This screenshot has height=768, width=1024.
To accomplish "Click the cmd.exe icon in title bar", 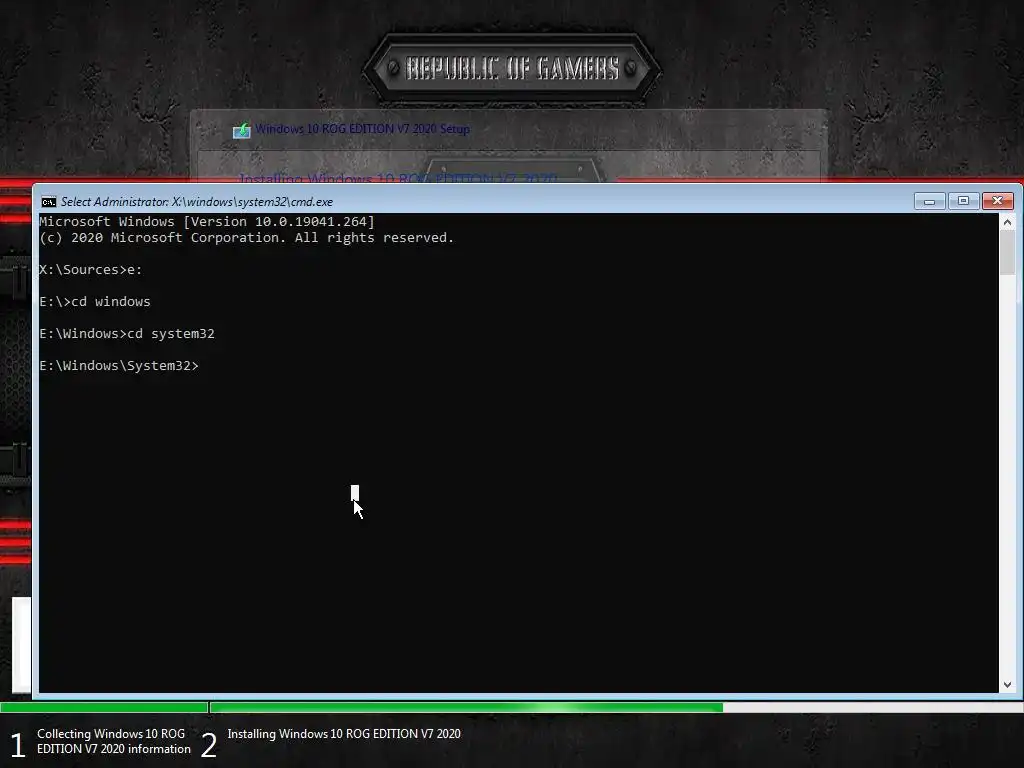I will [x=49, y=202].
